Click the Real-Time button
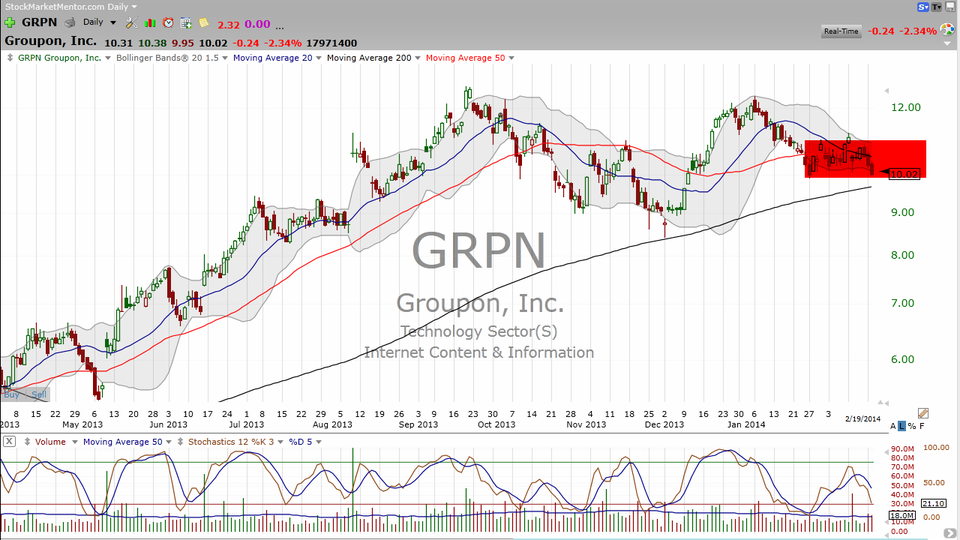 point(841,31)
